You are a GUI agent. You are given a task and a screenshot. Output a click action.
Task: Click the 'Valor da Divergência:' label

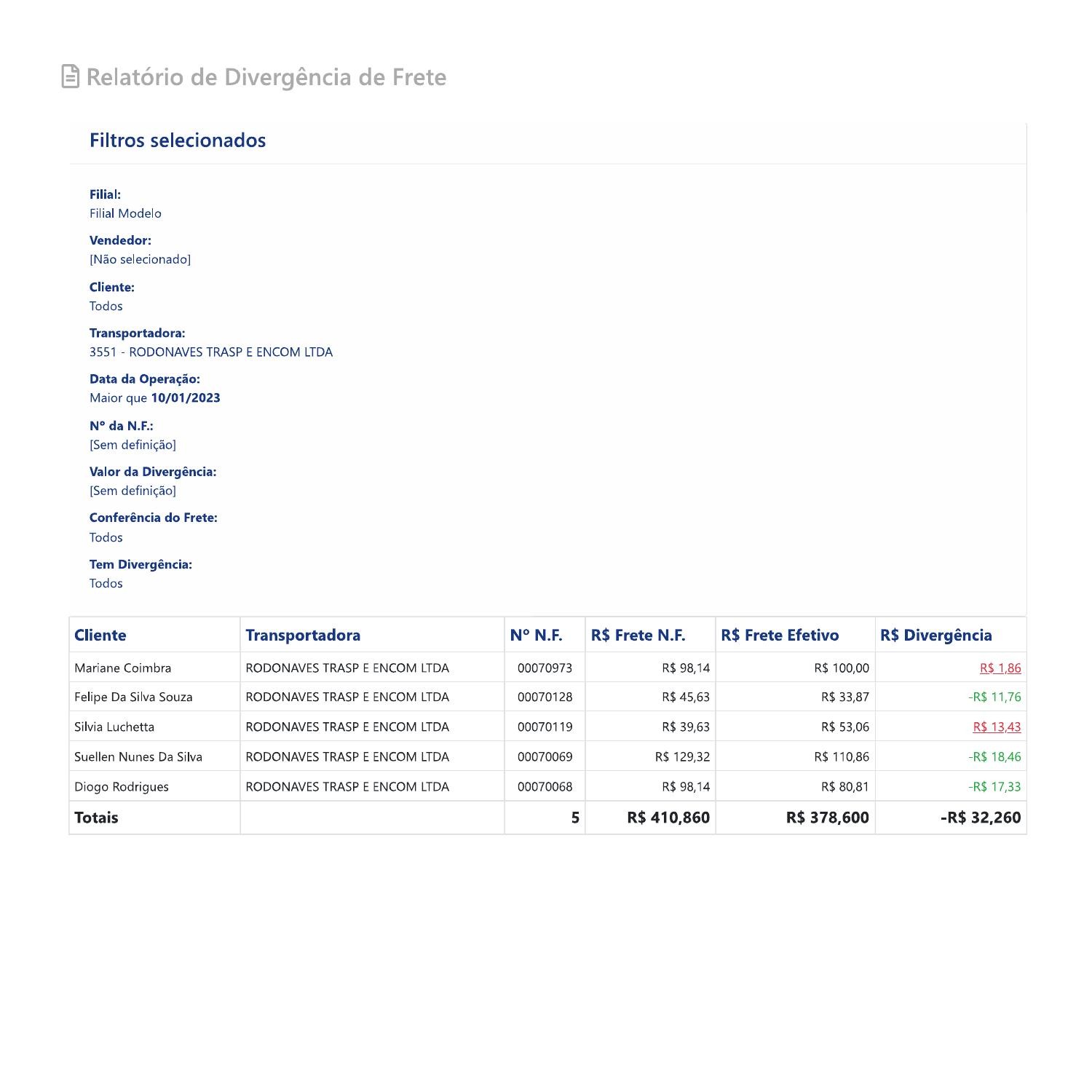click(x=153, y=471)
